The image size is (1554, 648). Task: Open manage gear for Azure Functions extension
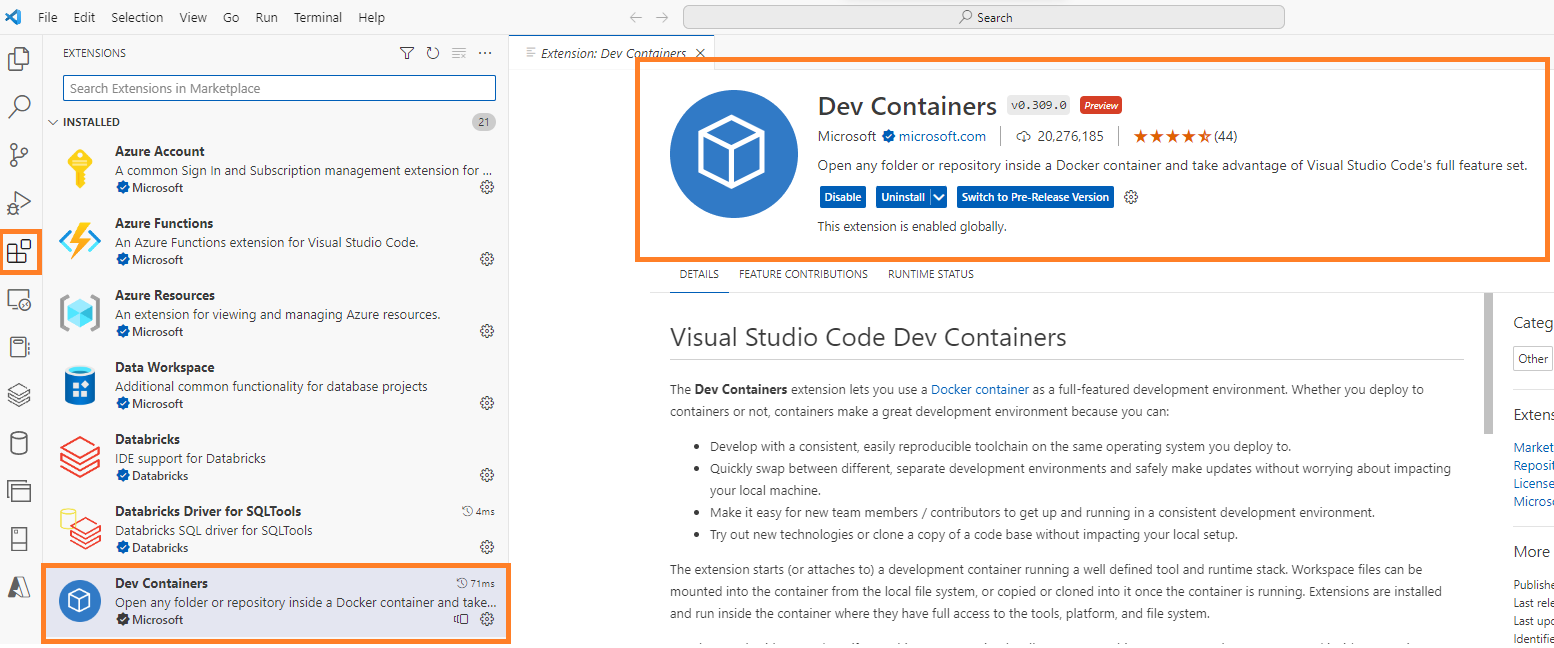[x=487, y=259]
